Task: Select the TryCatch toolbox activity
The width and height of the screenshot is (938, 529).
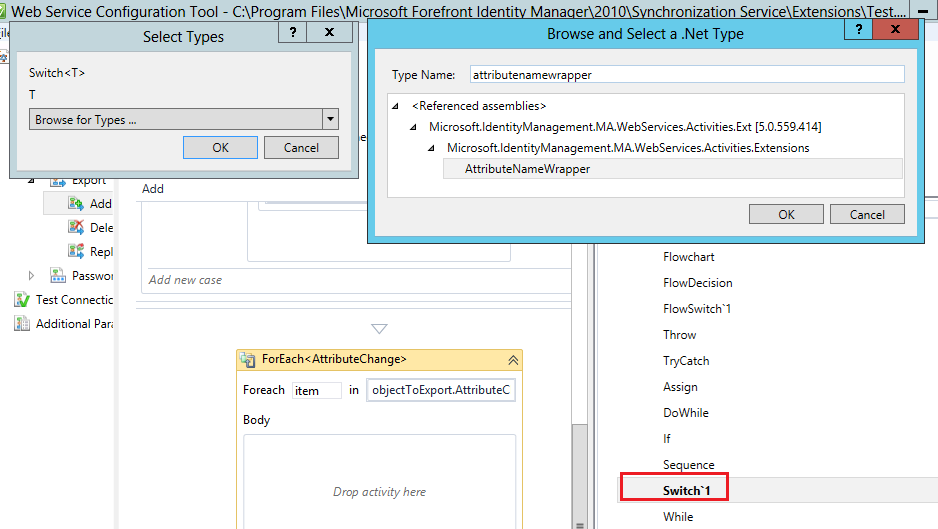Action: pos(686,361)
